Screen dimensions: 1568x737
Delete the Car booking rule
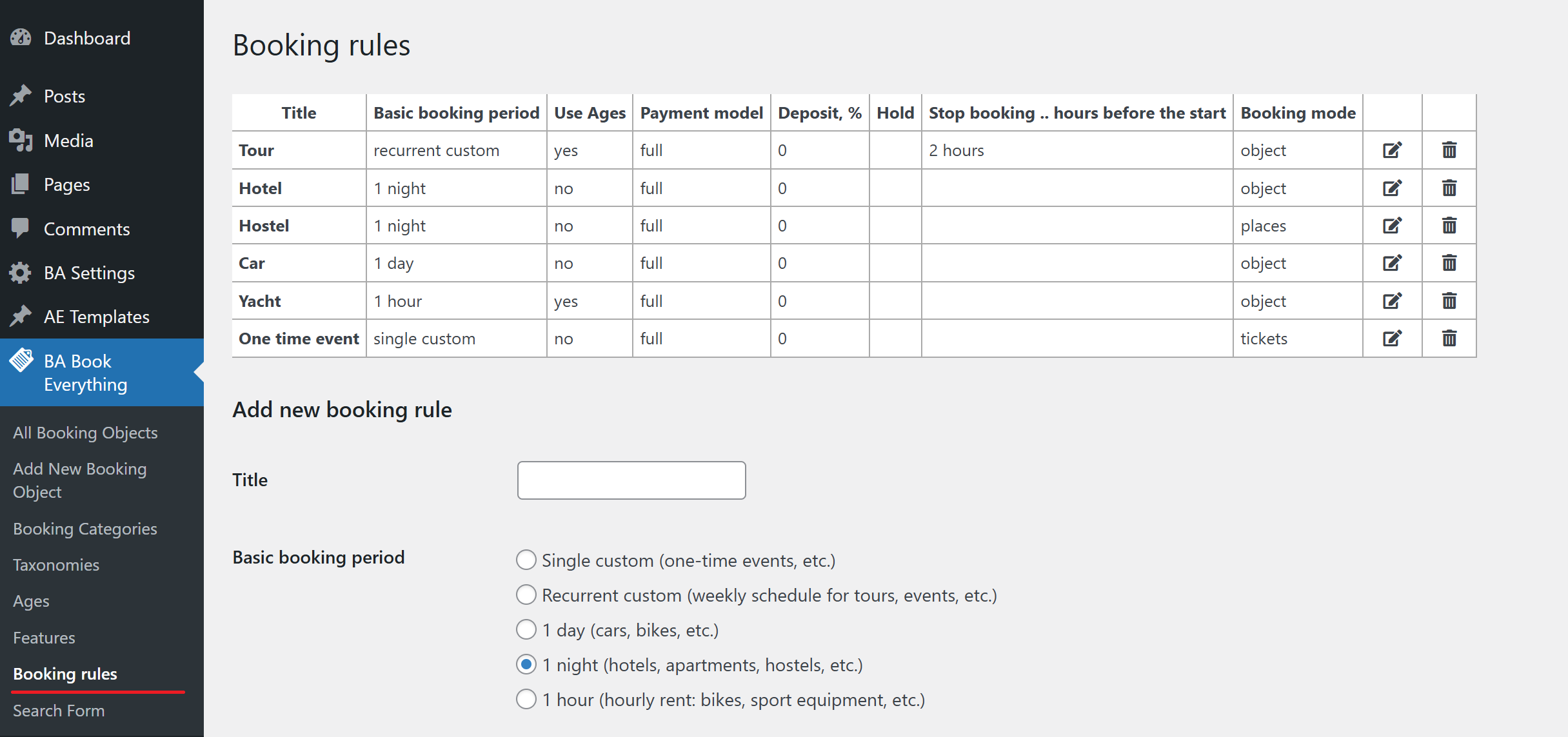click(x=1449, y=263)
